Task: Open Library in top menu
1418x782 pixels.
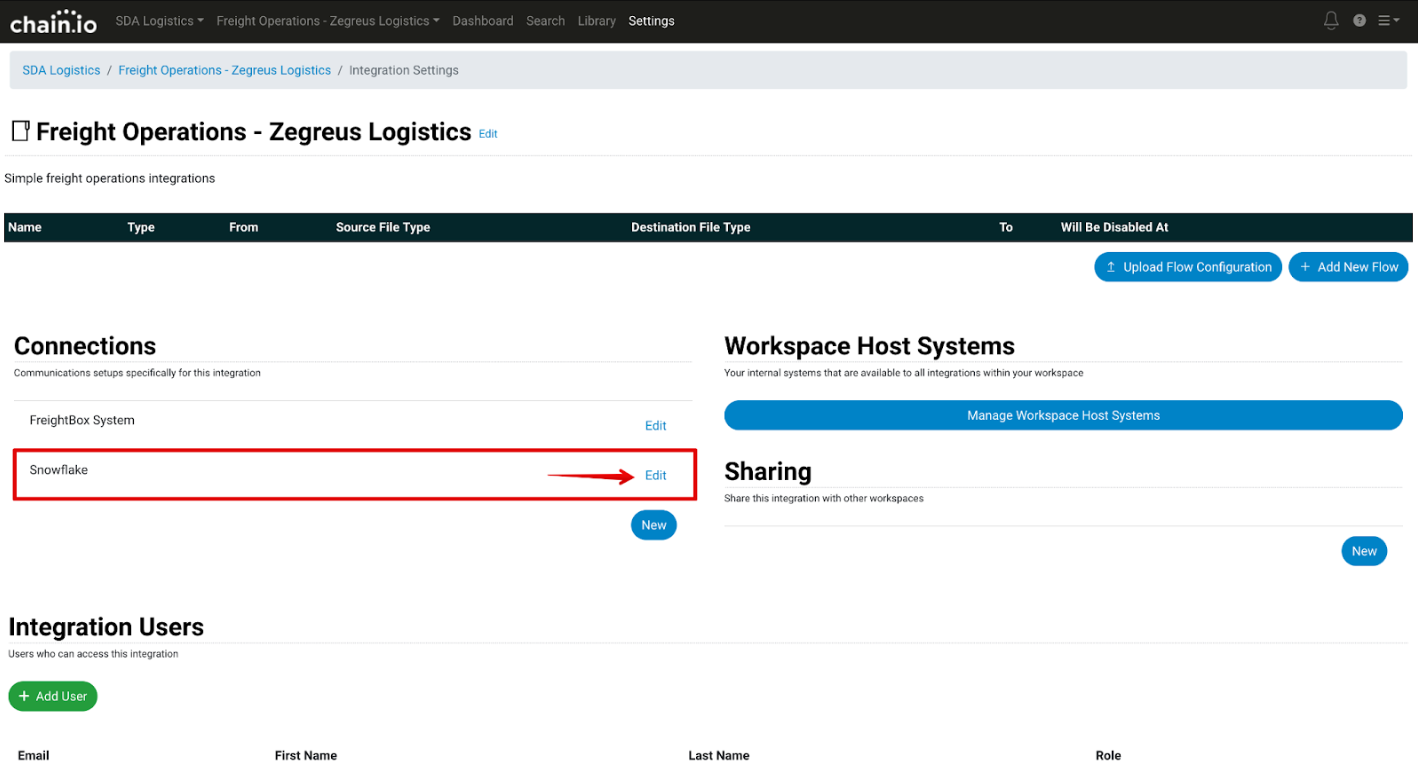Action: [x=597, y=21]
